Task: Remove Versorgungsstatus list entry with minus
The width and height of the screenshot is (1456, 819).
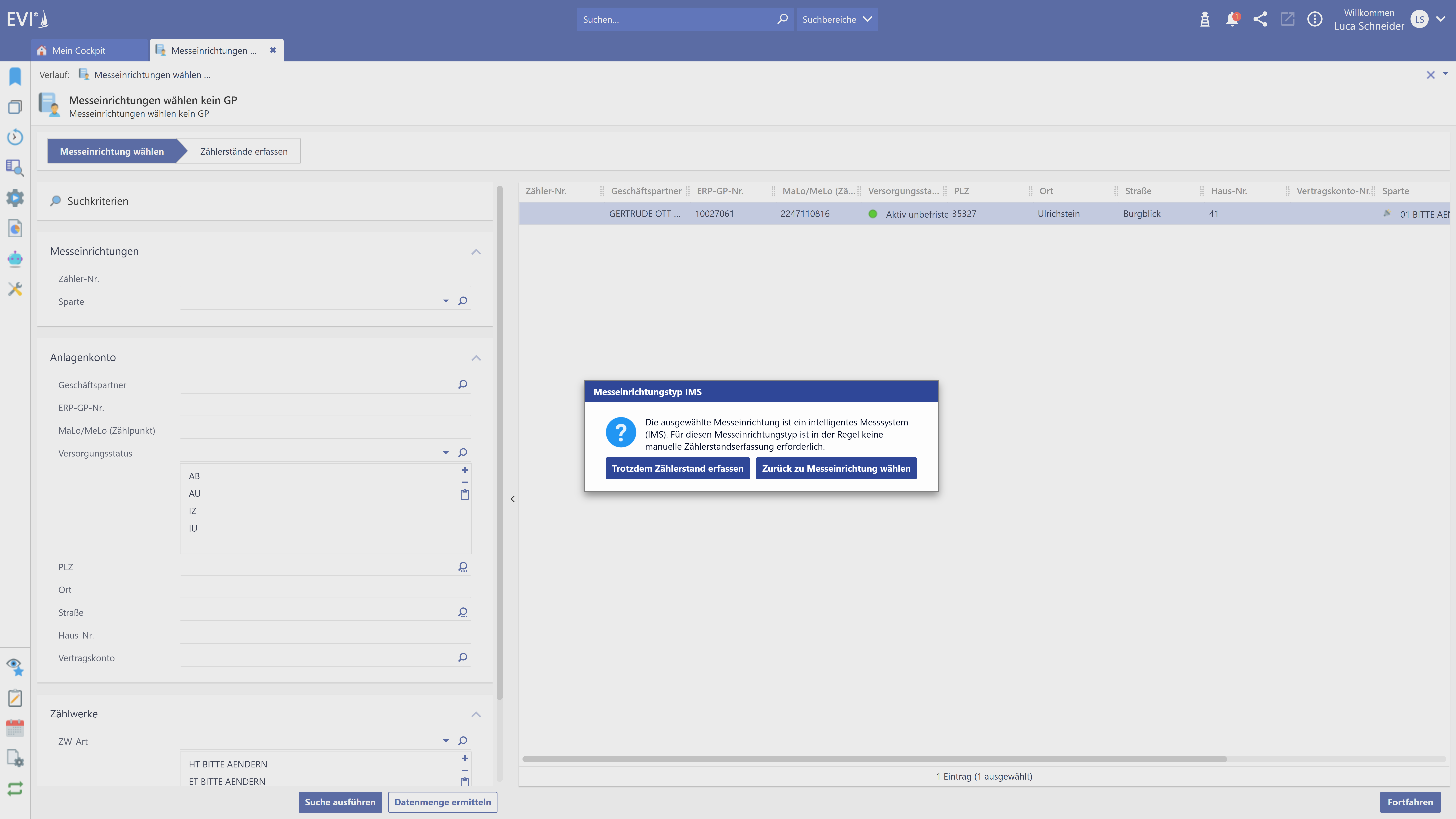Action: [x=465, y=483]
